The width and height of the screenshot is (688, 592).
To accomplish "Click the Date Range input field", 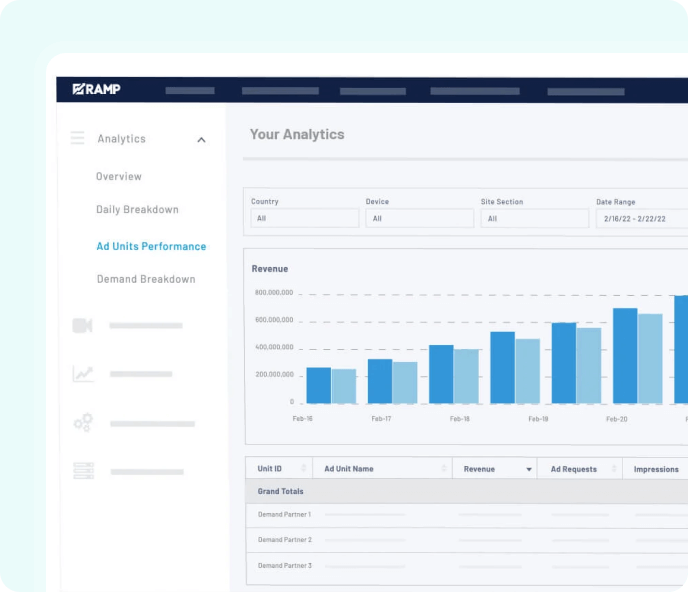I will (642, 218).
